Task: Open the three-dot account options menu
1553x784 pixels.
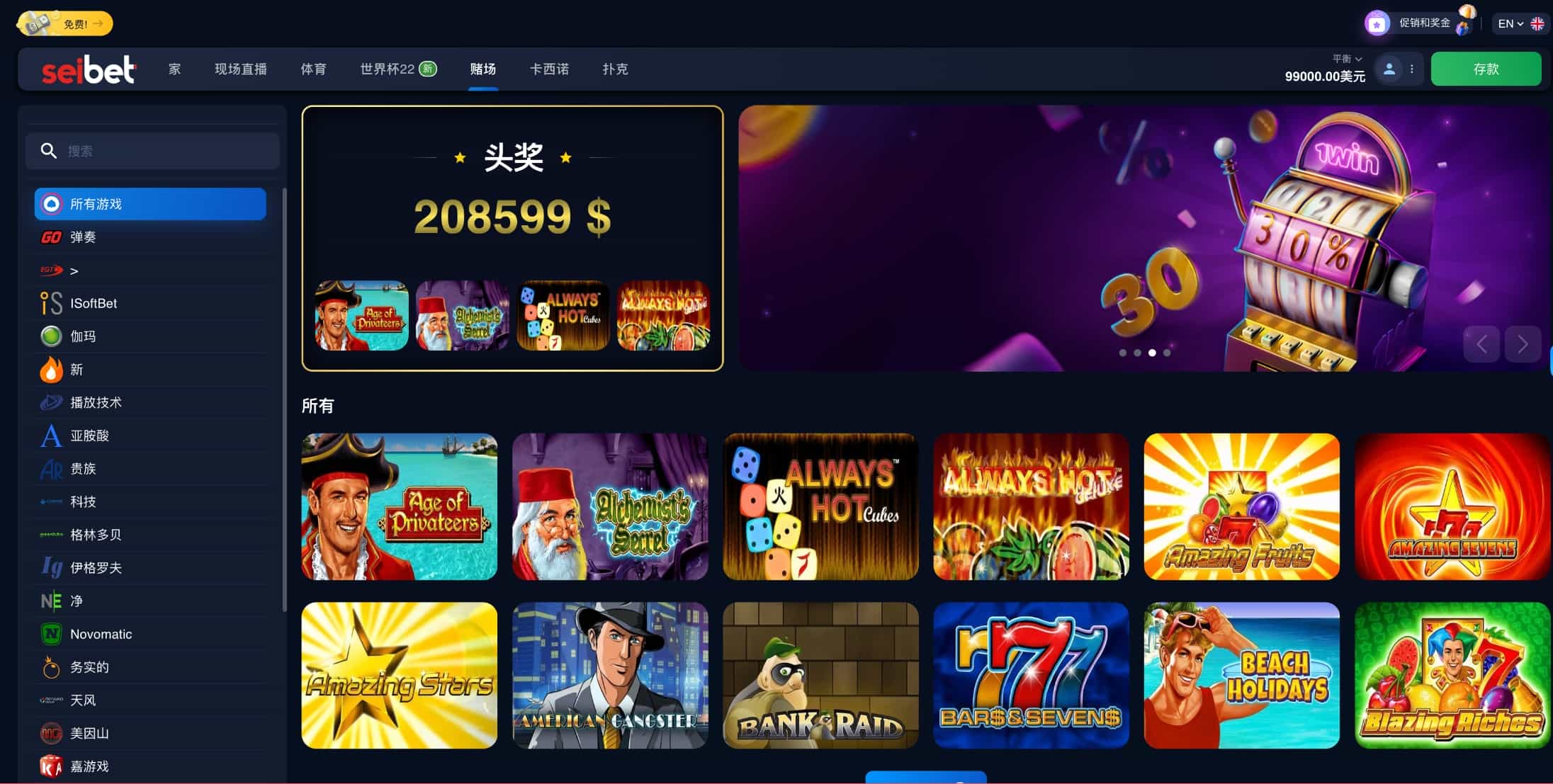Action: point(1412,69)
